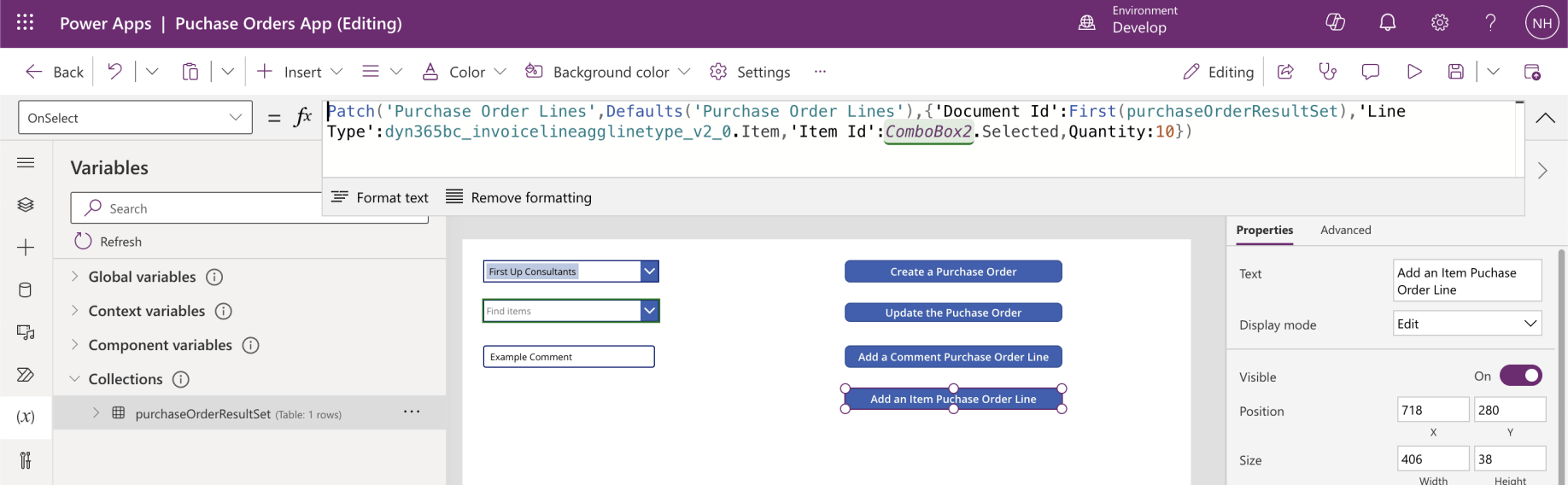This screenshot has width=1568, height=485.
Task: Open the hamburger menu in left rail
Action: pyautogui.click(x=26, y=162)
